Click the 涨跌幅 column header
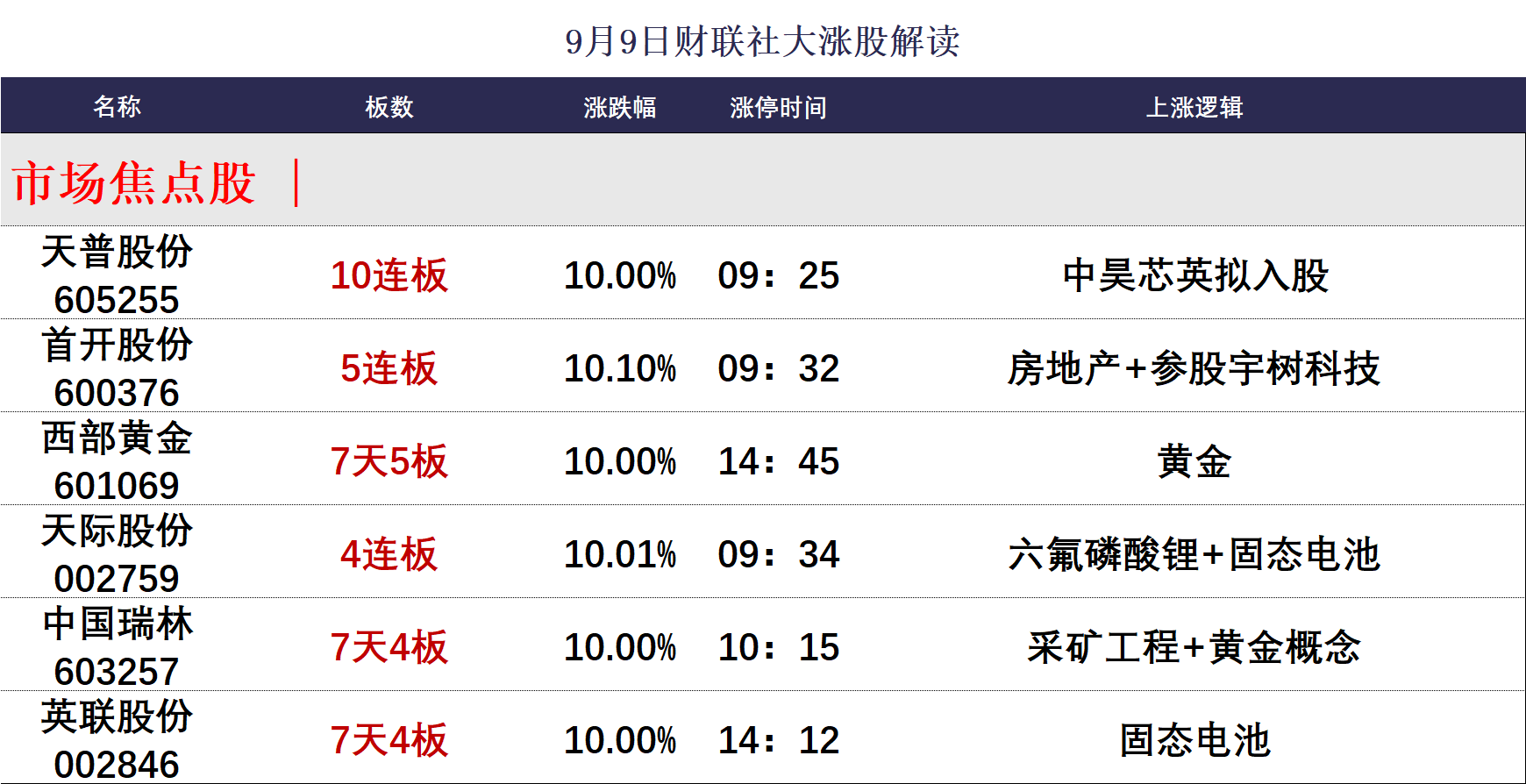 619,107
